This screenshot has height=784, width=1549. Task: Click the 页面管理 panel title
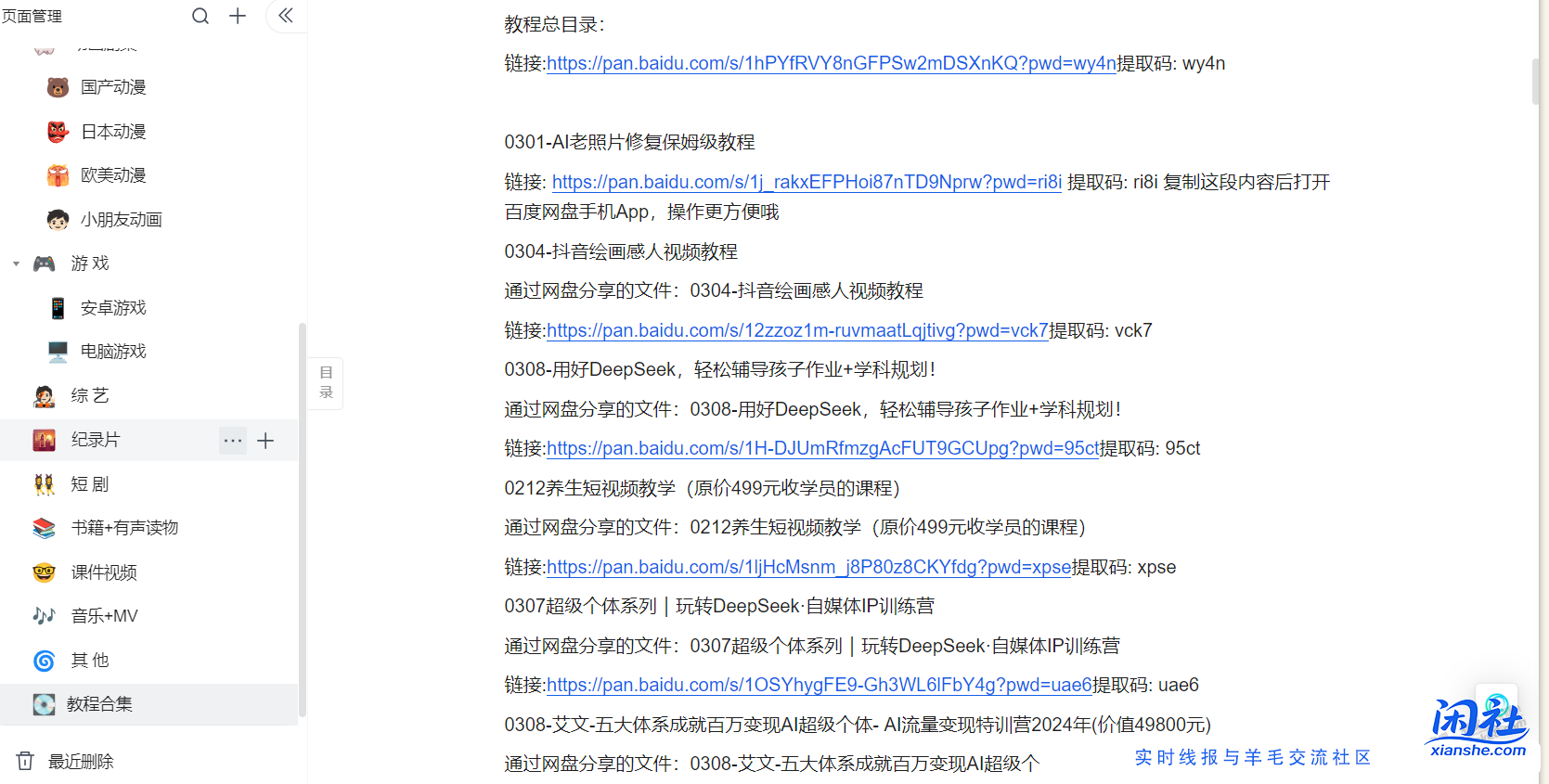(32, 17)
